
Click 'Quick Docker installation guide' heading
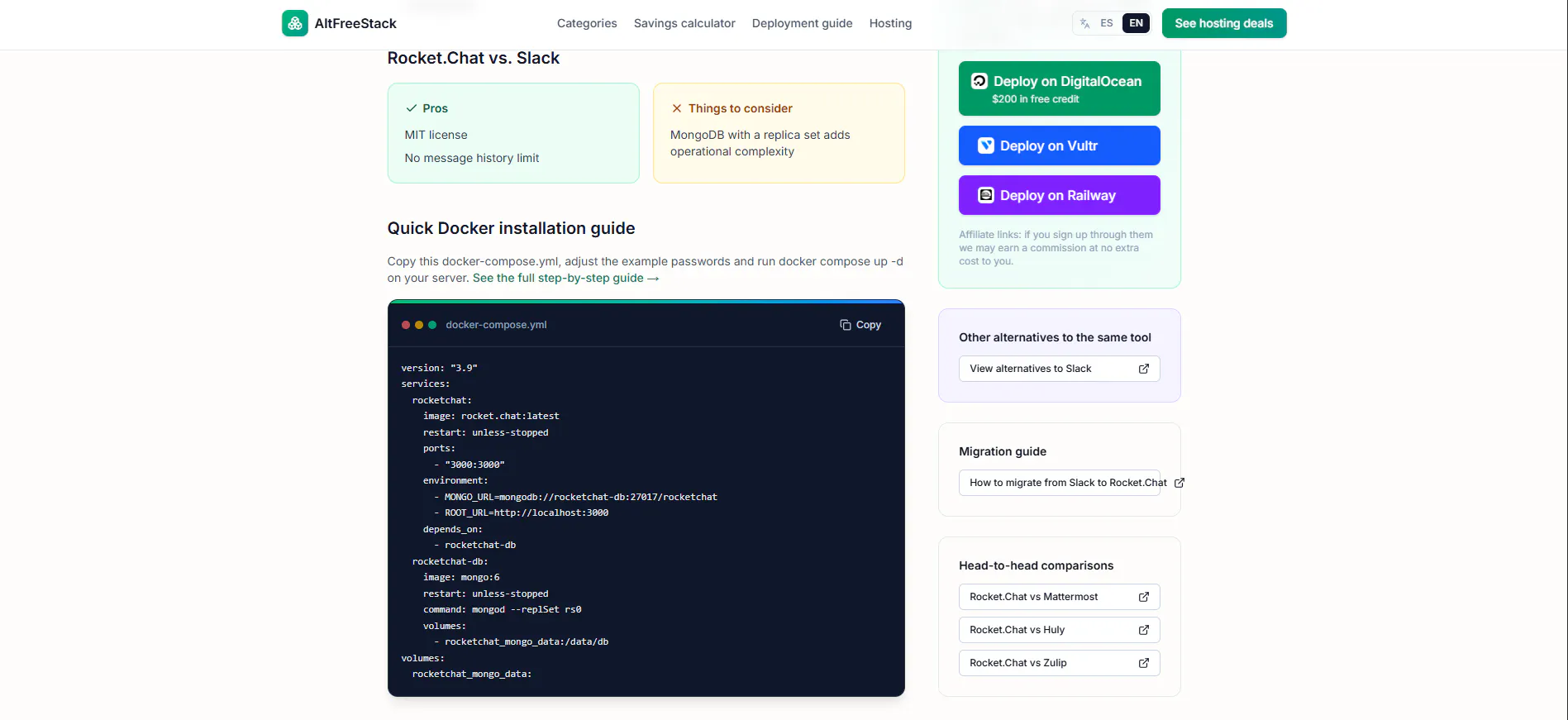(x=512, y=228)
